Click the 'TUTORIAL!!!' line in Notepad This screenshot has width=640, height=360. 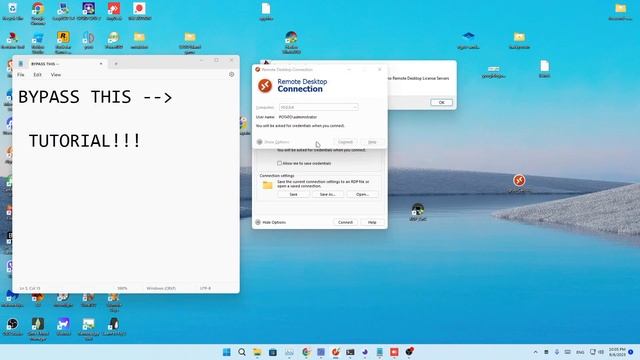point(84,141)
